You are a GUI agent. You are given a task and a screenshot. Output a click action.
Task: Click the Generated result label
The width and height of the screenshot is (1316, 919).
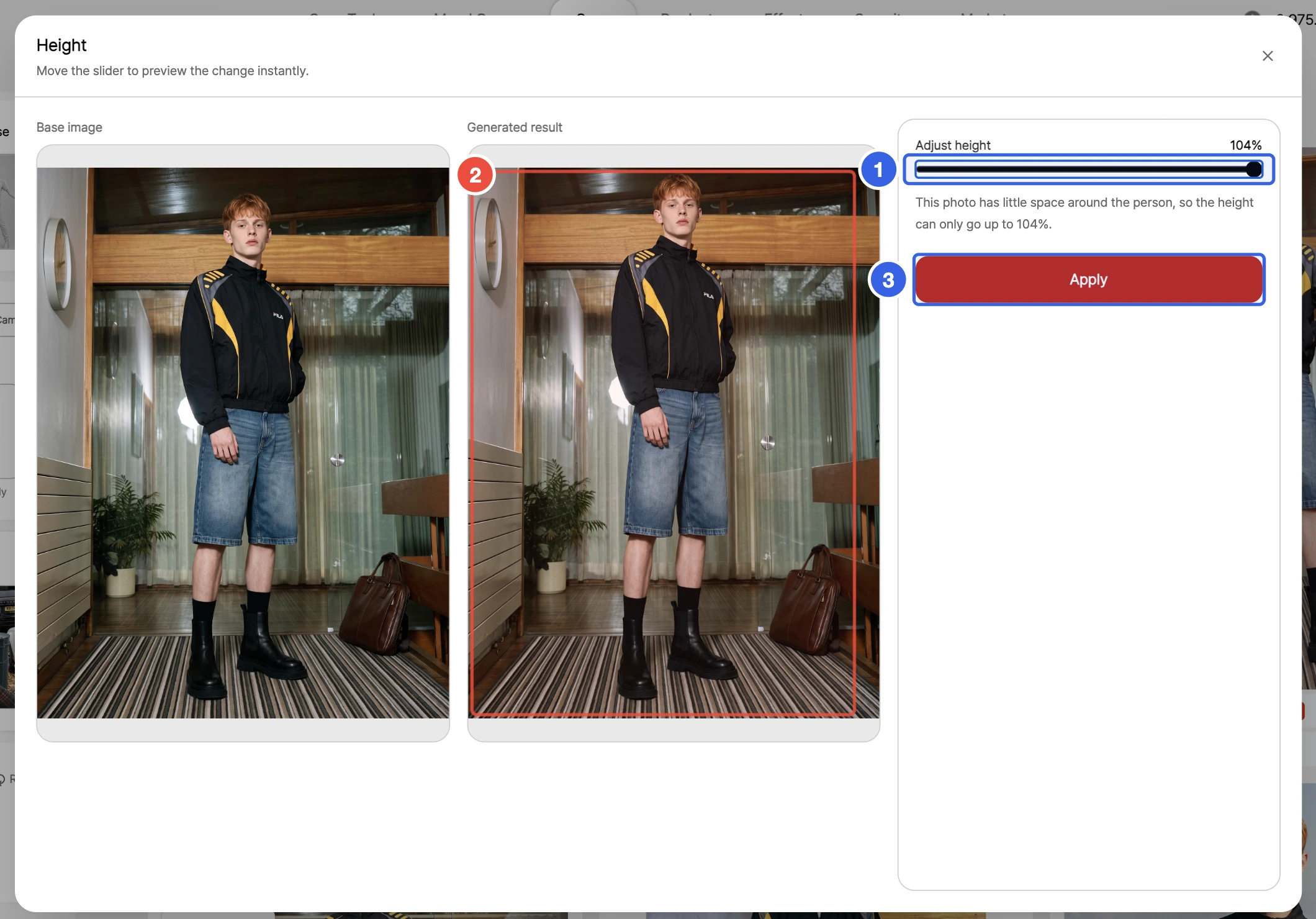pos(515,127)
